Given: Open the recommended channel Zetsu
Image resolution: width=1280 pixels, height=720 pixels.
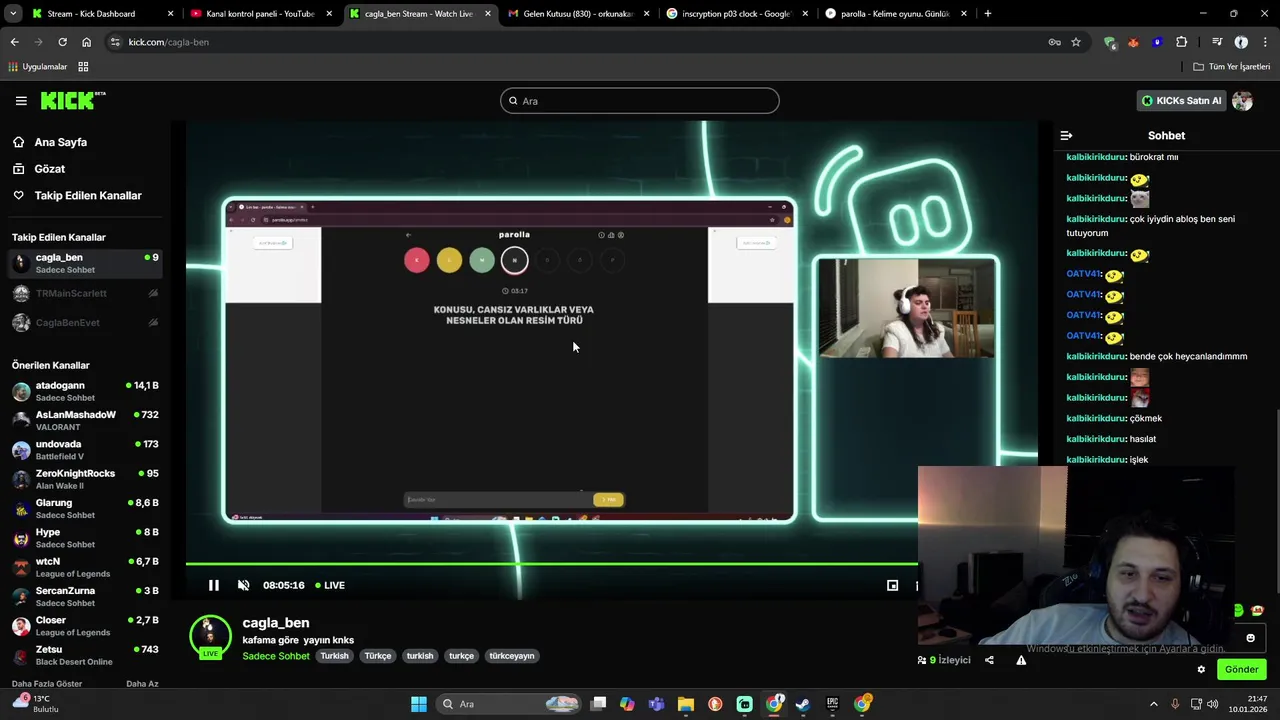Looking at the screenshot, I should (84, 655).
